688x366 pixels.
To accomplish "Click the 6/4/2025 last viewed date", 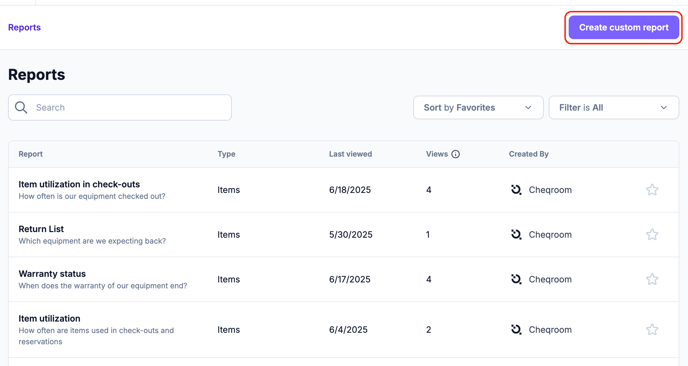I will (x=348, y=330).
